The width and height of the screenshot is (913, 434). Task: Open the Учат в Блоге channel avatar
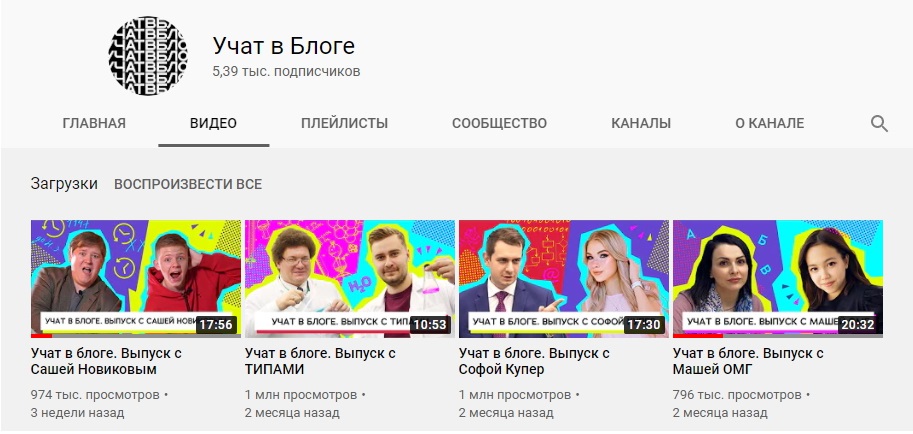(148, 56)
